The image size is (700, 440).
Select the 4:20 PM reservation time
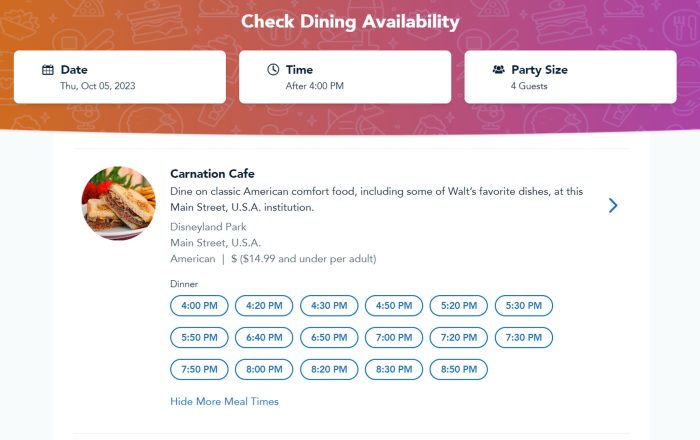264,306
